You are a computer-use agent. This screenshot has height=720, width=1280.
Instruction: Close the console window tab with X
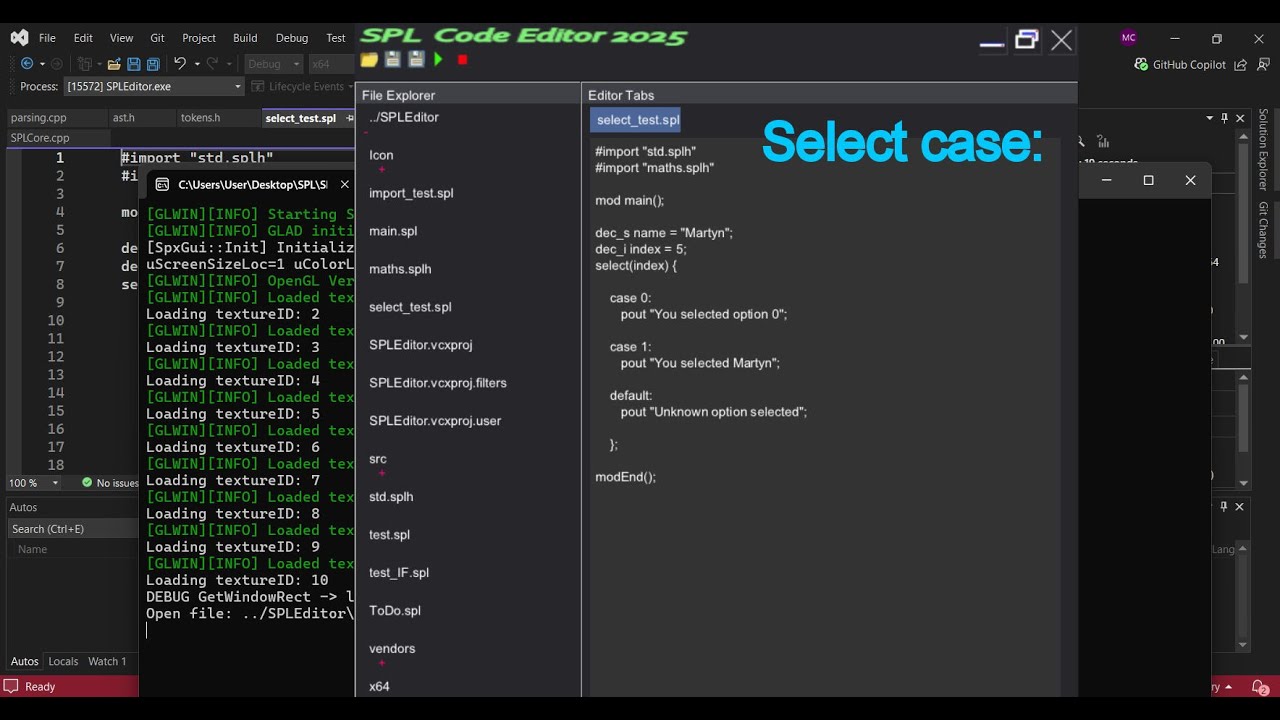(344, 184)
